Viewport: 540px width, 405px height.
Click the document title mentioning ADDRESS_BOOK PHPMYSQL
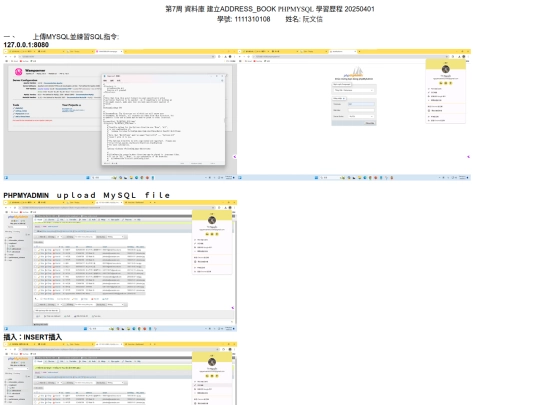pyautogui.click(x=270, y=9)
